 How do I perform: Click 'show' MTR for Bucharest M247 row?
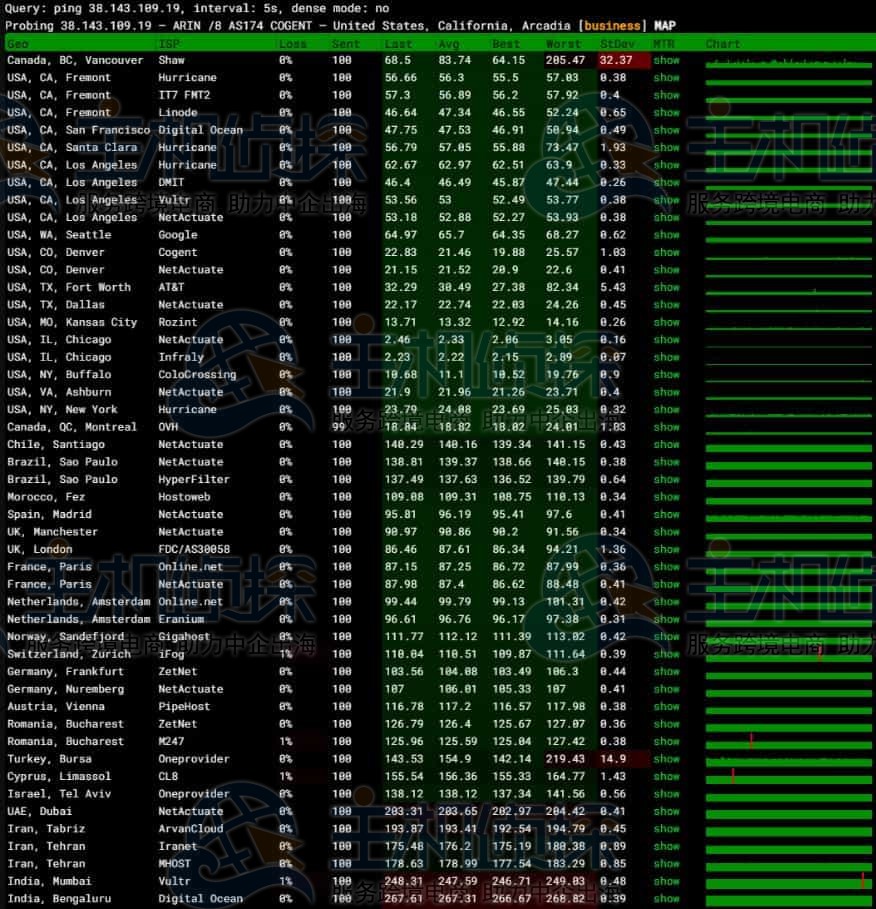coord(666,741)
